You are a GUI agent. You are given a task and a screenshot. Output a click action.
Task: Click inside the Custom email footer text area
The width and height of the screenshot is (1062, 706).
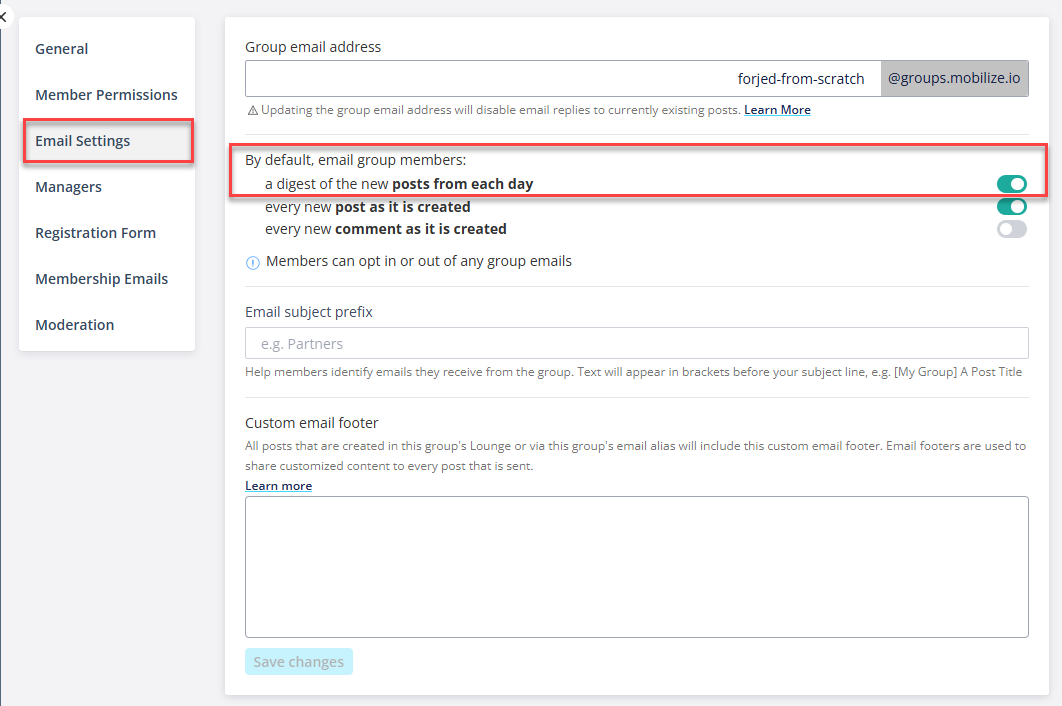point(636,566)
